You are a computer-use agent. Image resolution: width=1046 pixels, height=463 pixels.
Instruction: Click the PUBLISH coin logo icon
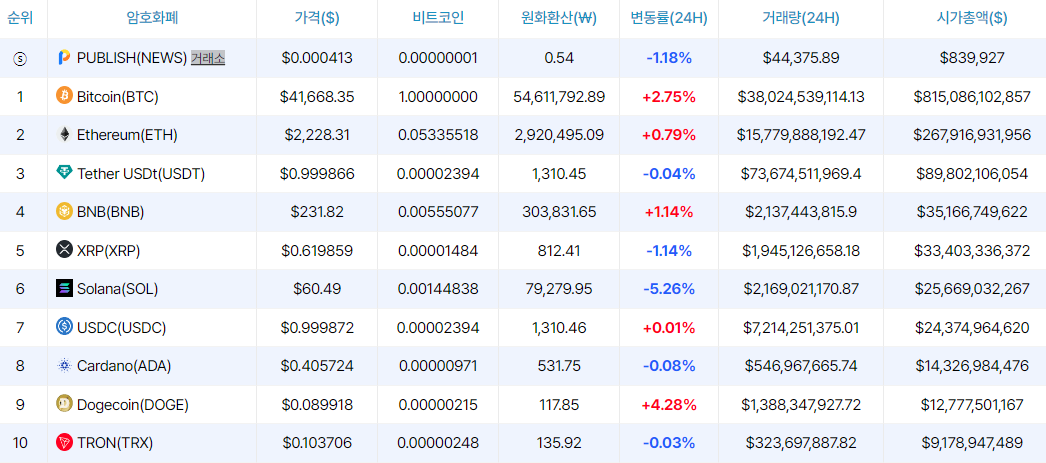click(64, 58)
